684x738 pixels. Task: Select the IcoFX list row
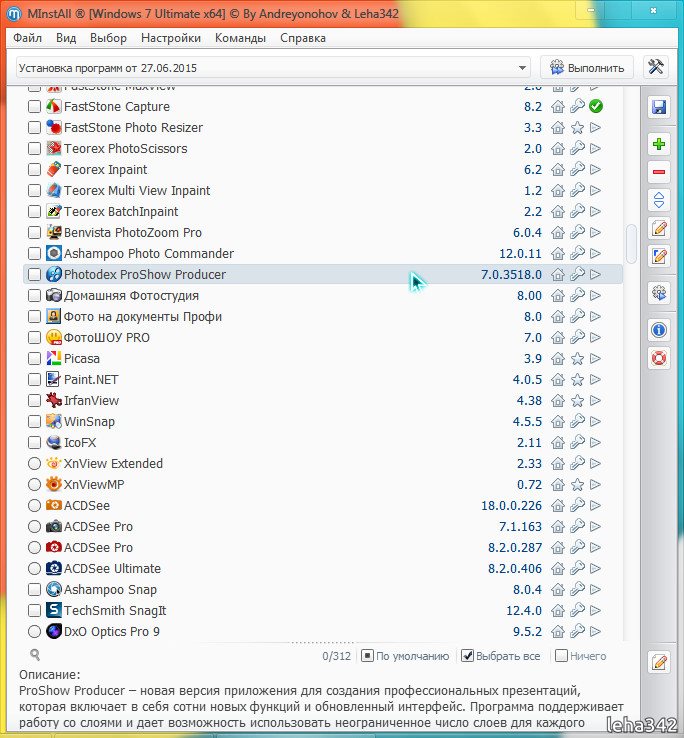[323, 442]
